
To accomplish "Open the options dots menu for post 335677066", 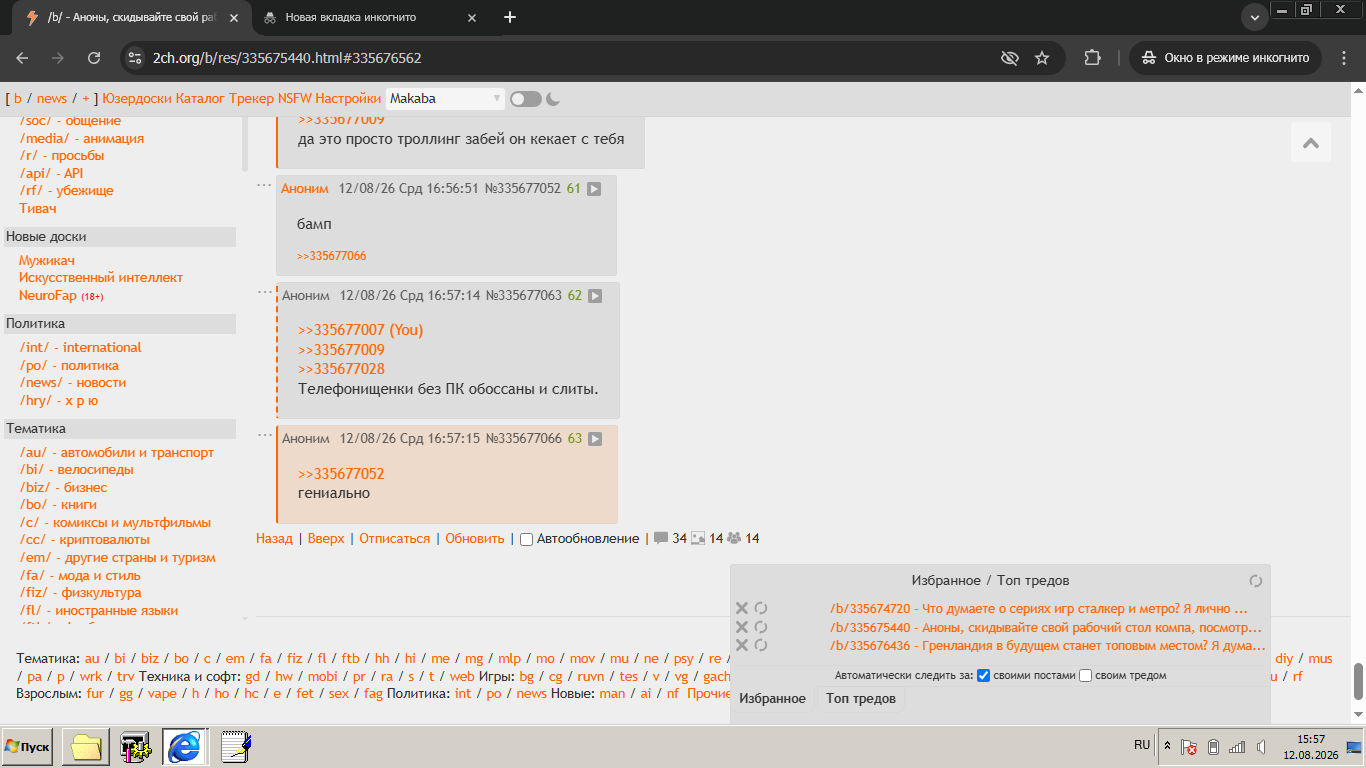I will click(265, 434).
